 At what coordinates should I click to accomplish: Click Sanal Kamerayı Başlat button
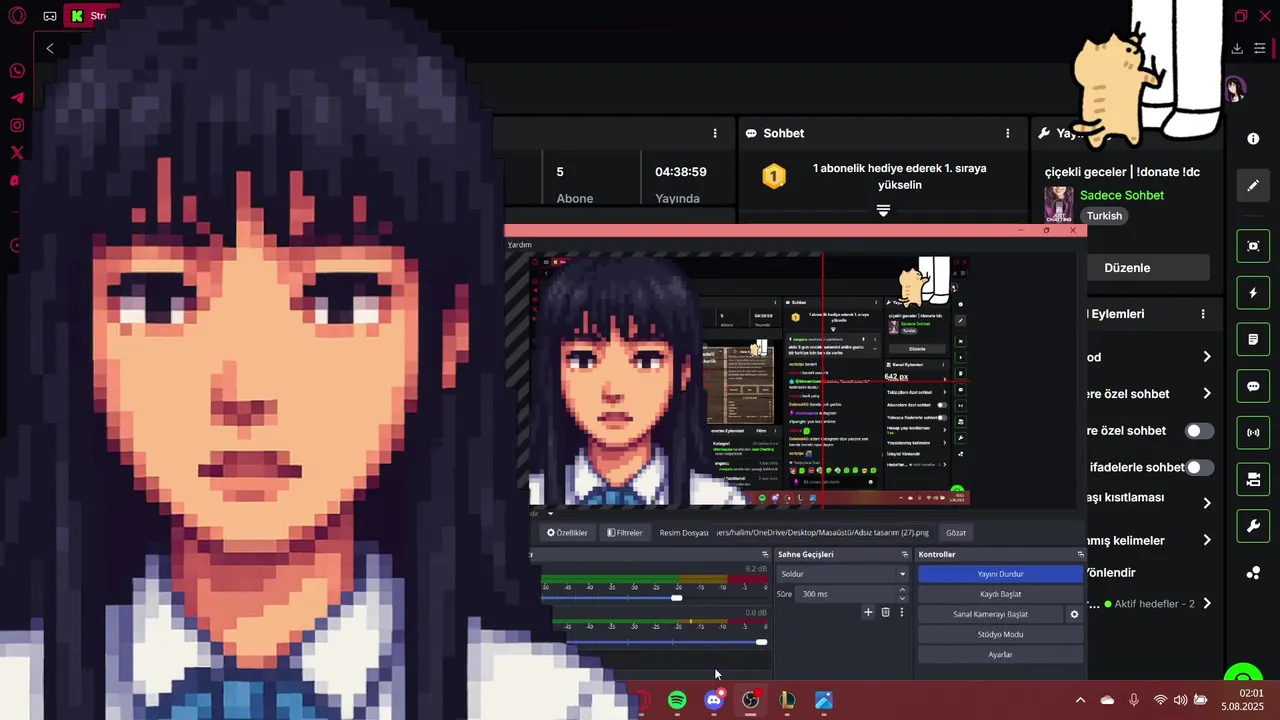(990, 614)
